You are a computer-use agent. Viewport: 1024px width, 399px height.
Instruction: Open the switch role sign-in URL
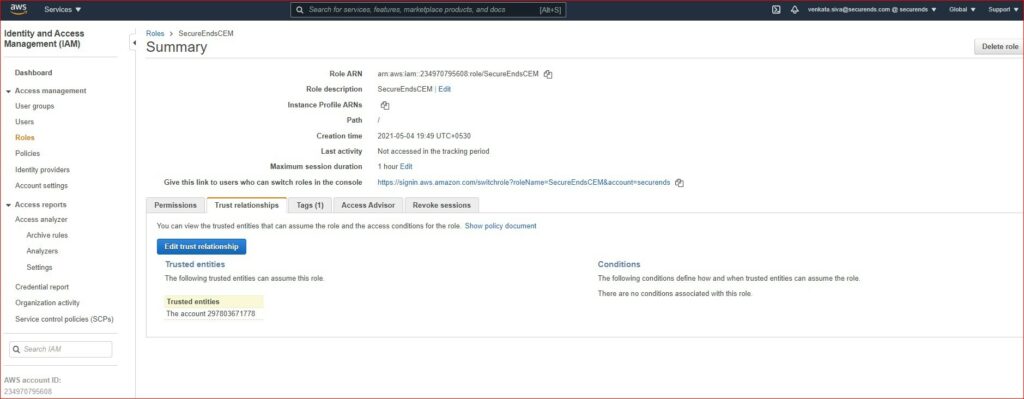point(524,183)
